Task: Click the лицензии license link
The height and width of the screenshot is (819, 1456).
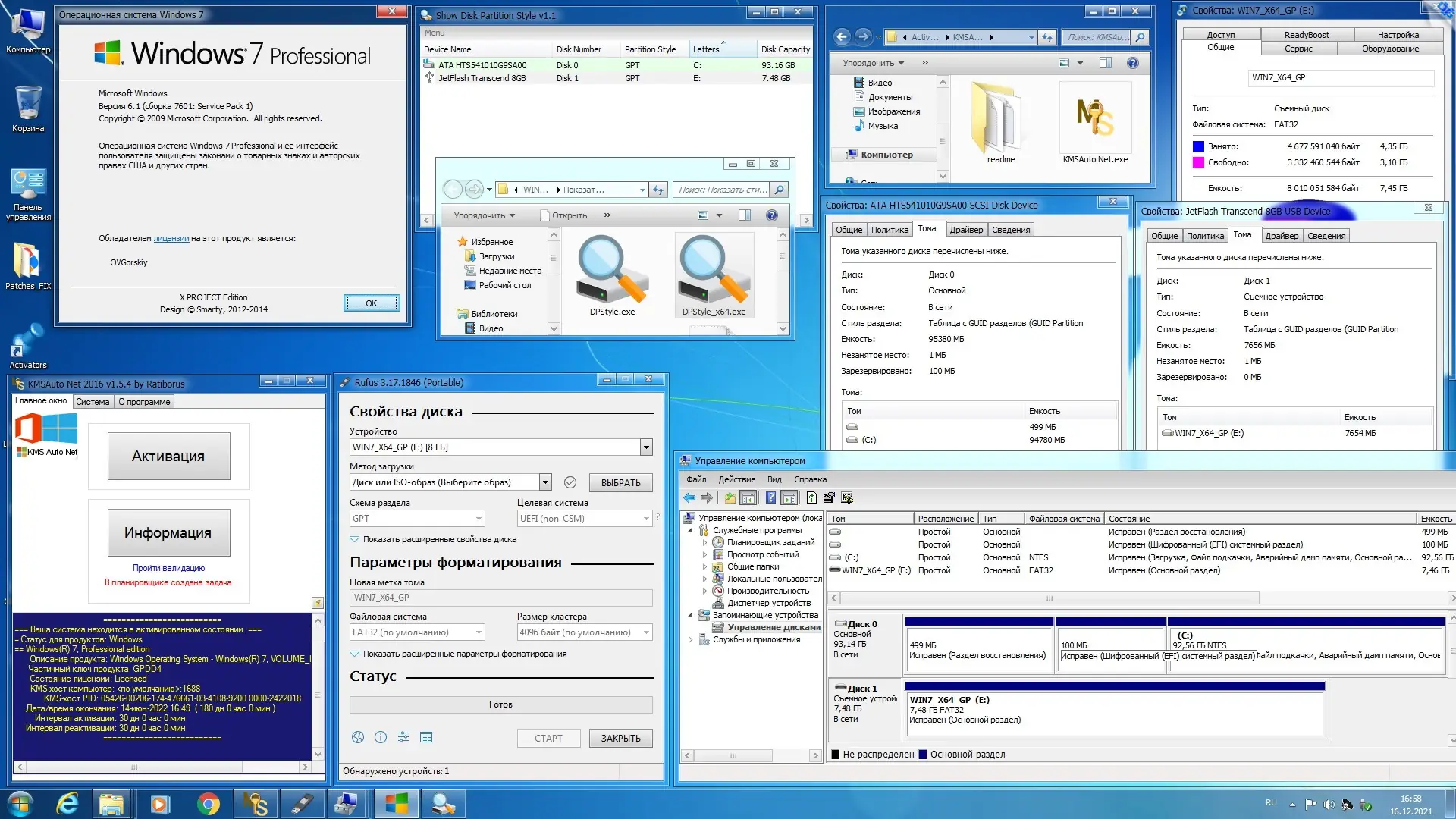Action: [171, 238]
